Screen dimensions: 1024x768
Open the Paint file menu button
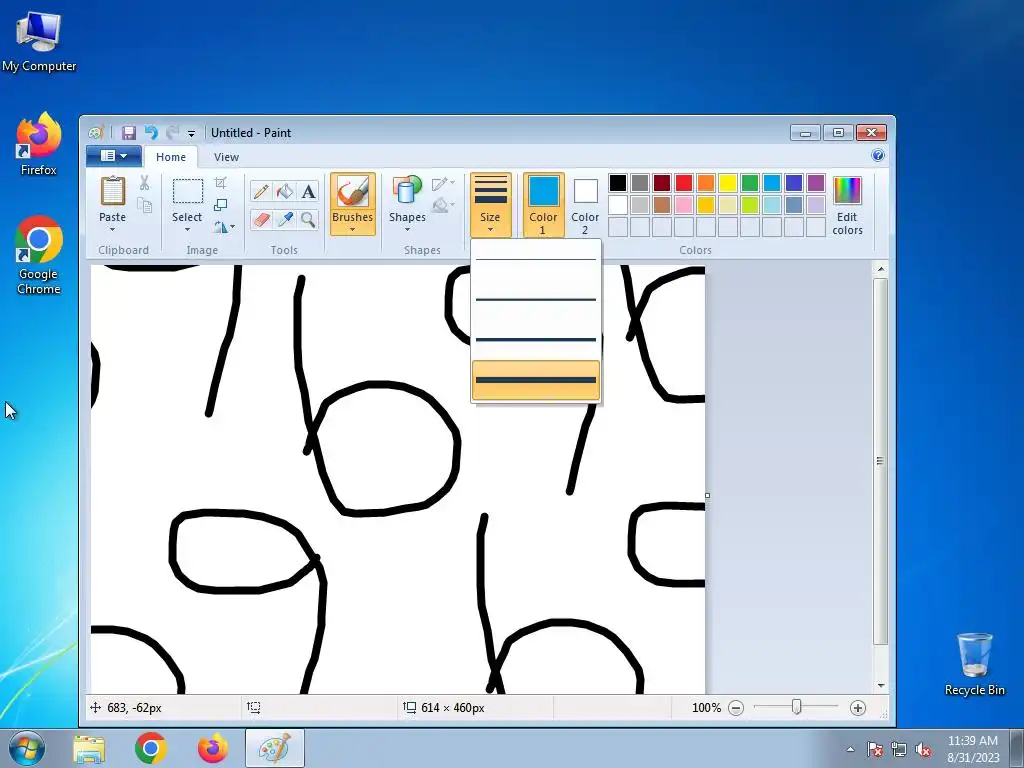pyautogui.click(x=114, y=156)
